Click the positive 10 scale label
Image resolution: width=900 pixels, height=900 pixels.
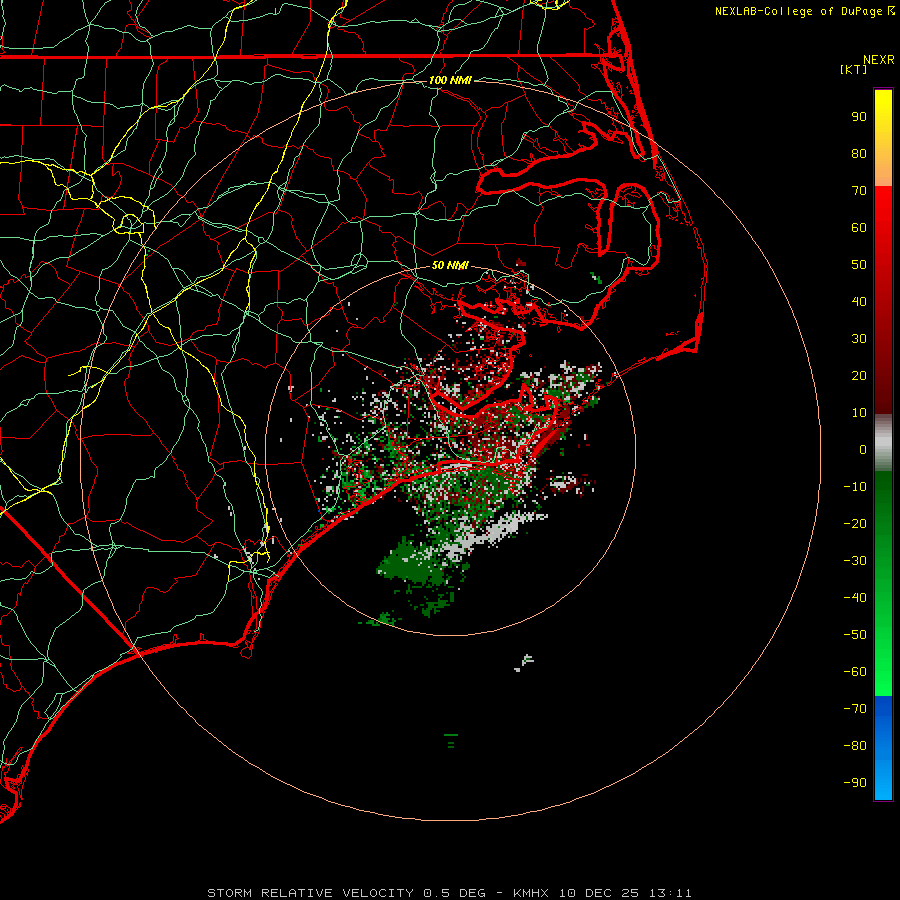pyautogui.click(x=859, y=413)
